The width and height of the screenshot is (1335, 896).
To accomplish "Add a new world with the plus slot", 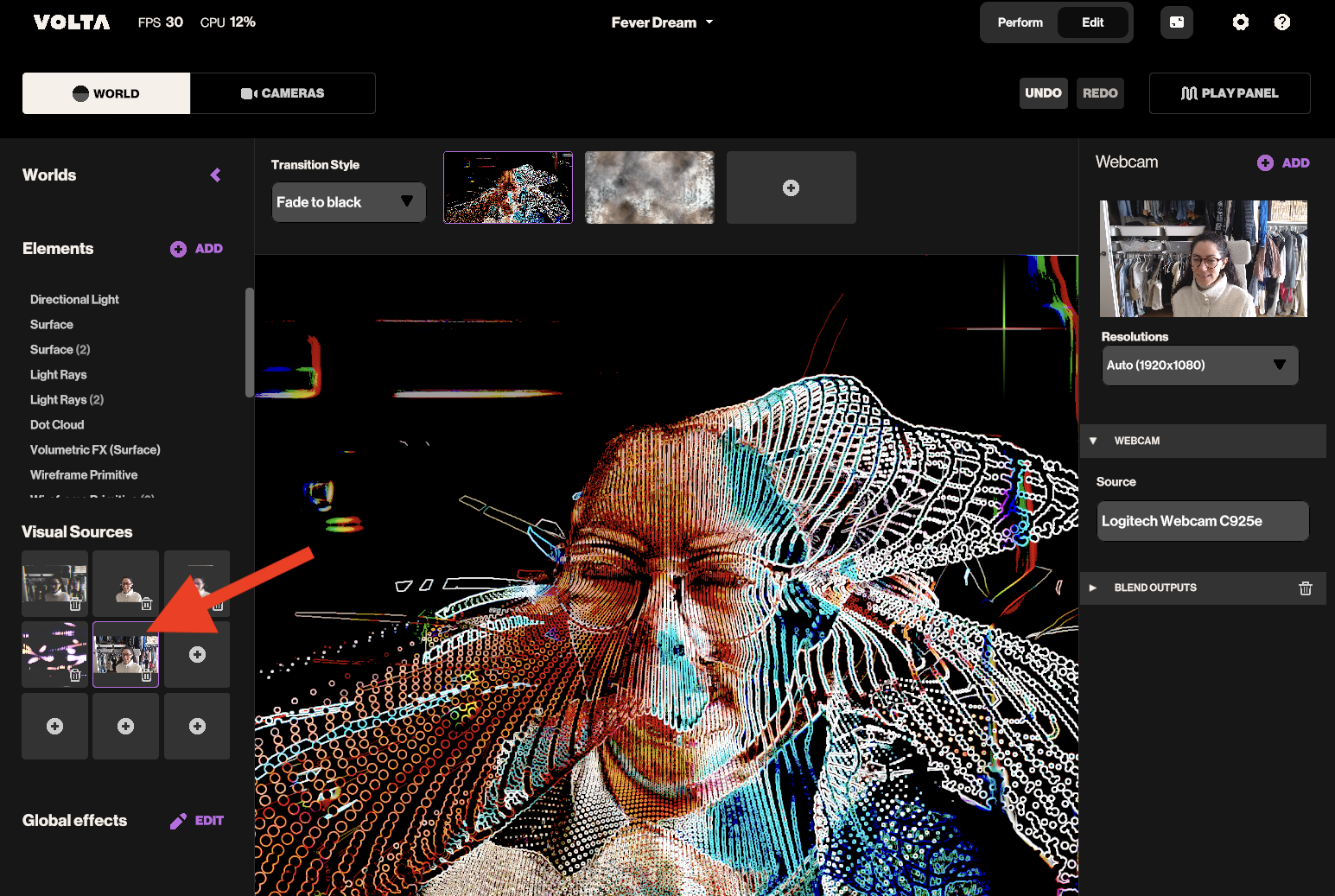I will coord(791,187).
